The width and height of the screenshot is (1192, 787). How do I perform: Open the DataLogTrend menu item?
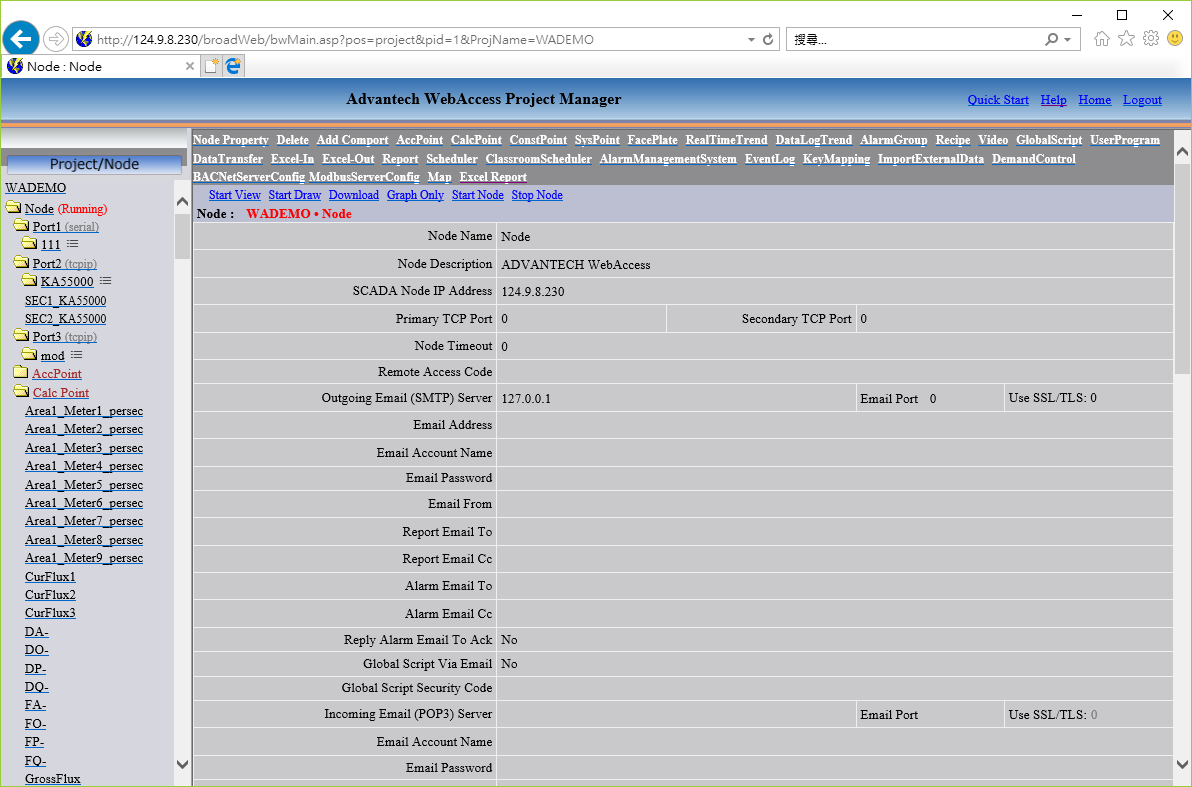click(813, 140)
